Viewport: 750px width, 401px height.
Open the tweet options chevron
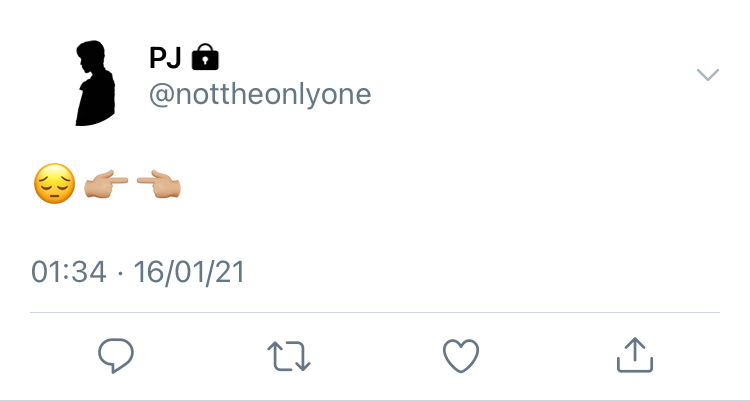708,75
